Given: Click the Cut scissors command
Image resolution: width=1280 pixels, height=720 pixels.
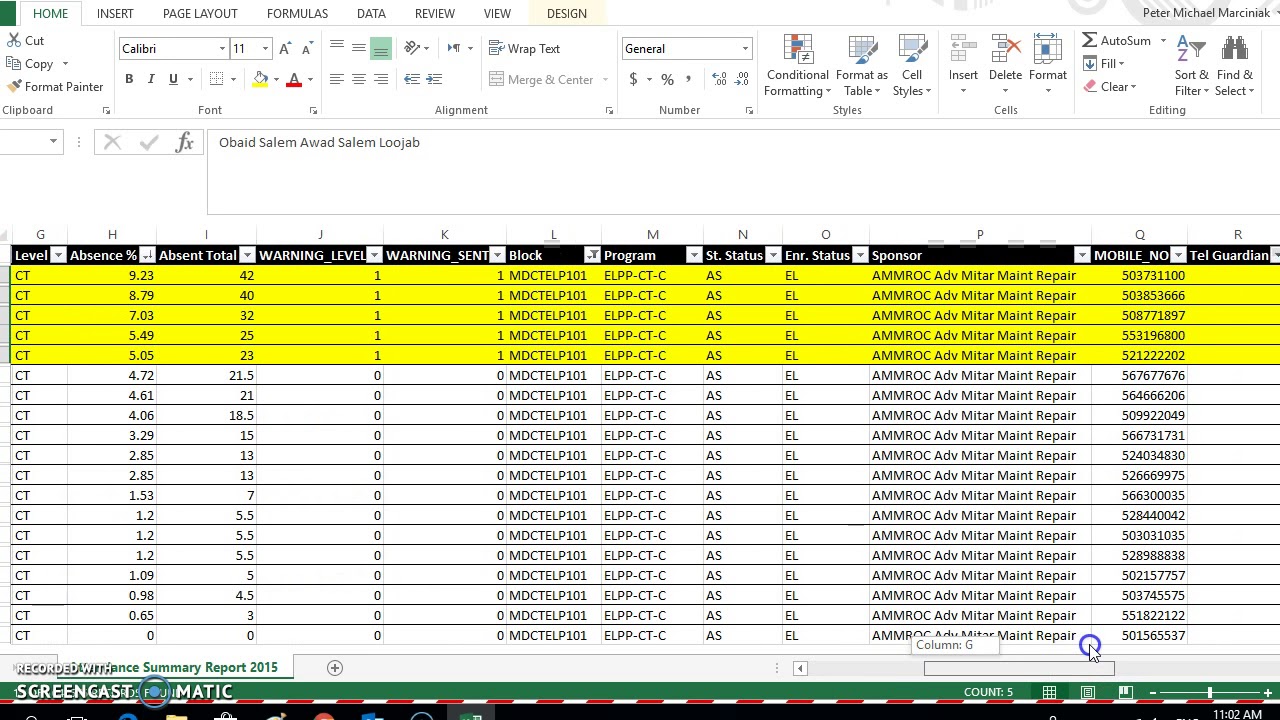Looking at the screenshot, I should pyautogui.click(x=25, y=41).
